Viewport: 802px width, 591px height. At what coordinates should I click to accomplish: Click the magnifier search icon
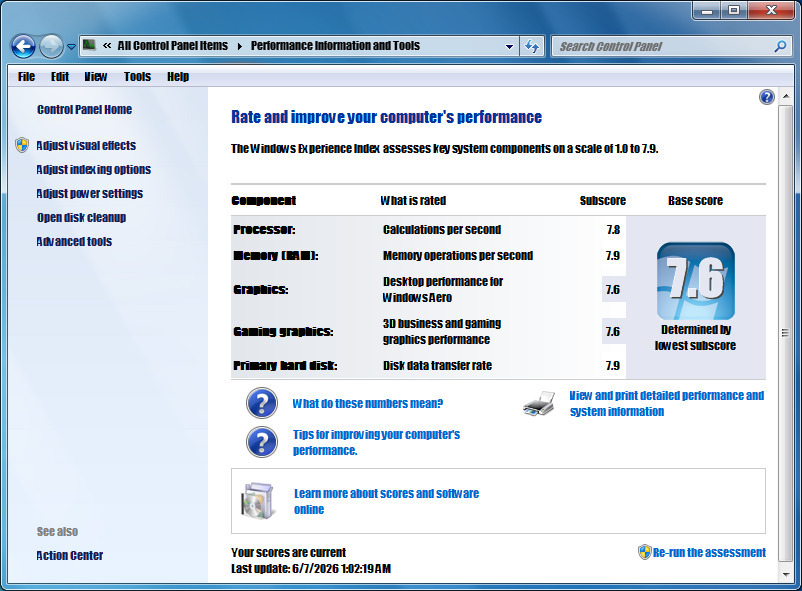pos(780,47)
